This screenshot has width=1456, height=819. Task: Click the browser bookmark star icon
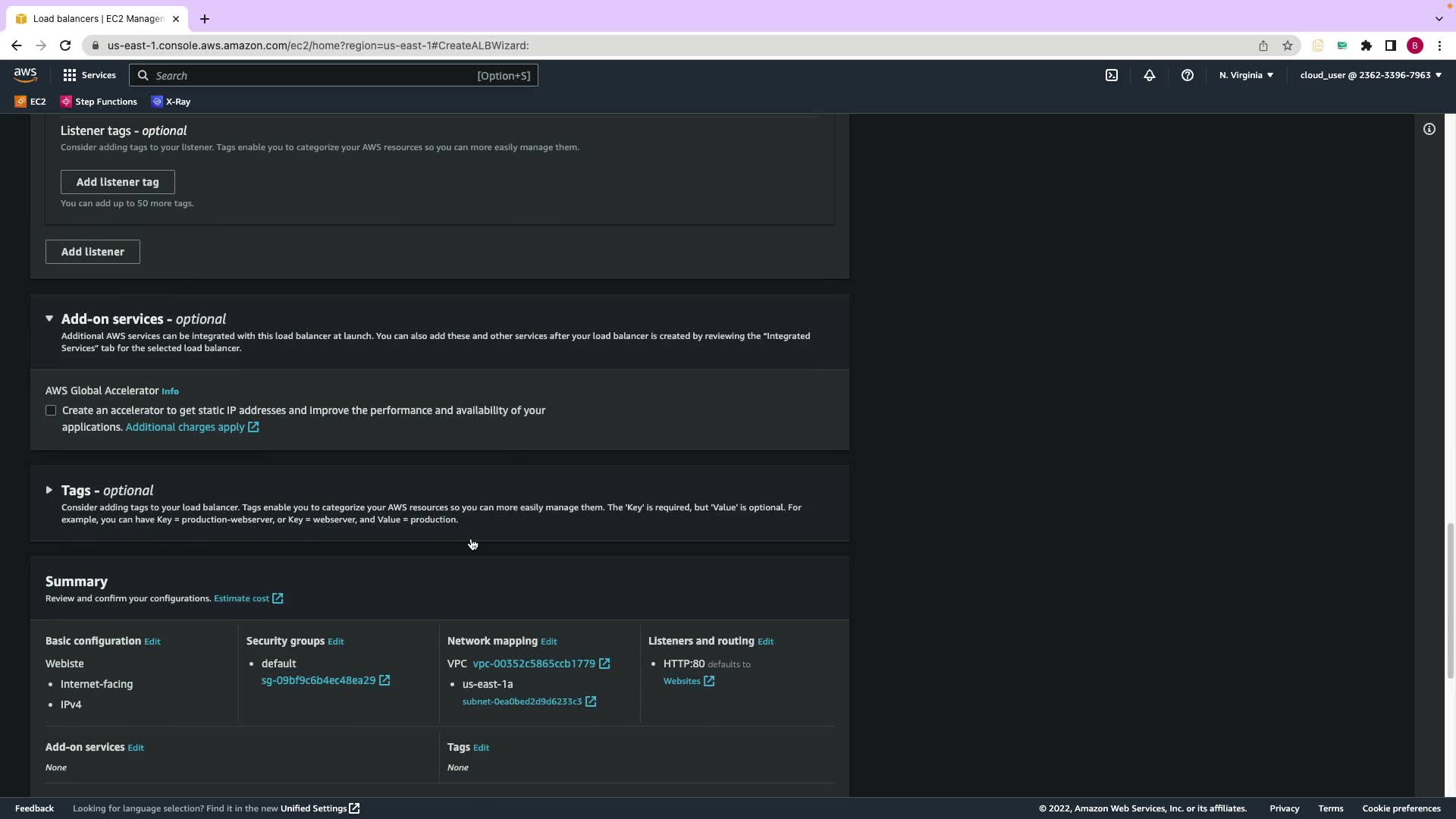pos(1287,45)
